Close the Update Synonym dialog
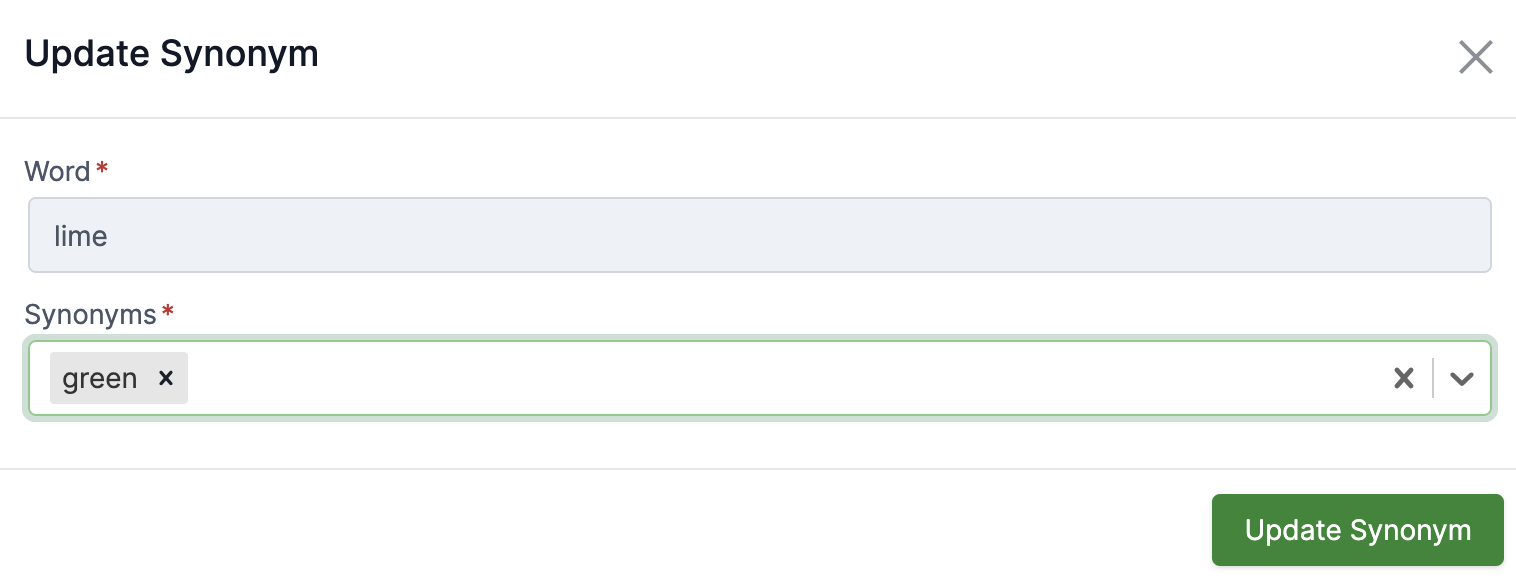The image size is (1516, 580). pyautogui.click(x=1475, y=58)
